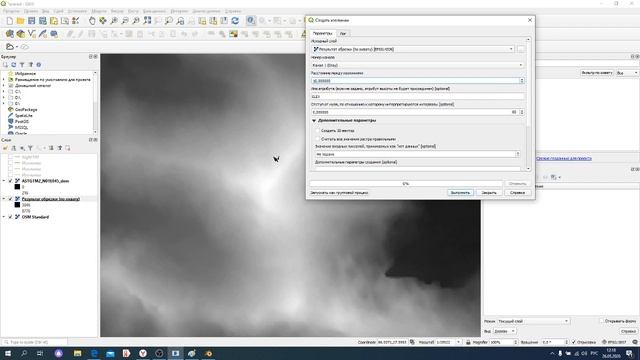Expand the project home folder in Browser

point(4,80)
